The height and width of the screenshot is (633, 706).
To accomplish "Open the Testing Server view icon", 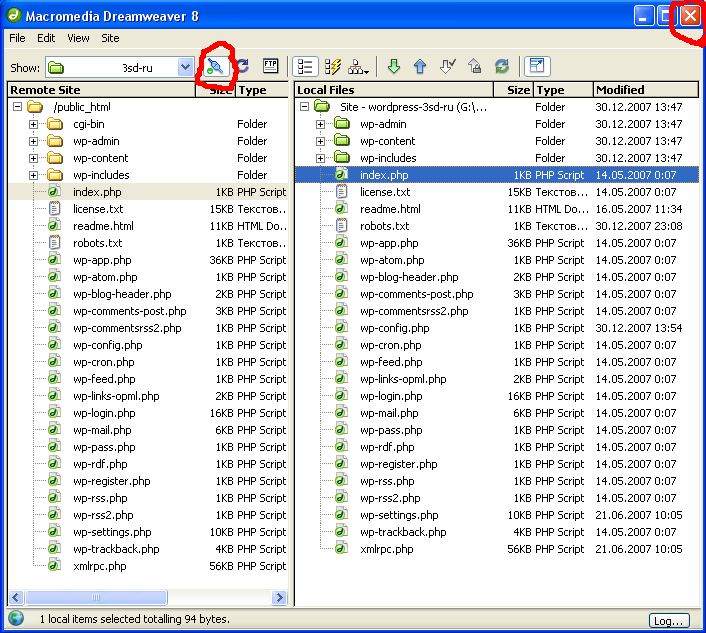I will [333, 67].
